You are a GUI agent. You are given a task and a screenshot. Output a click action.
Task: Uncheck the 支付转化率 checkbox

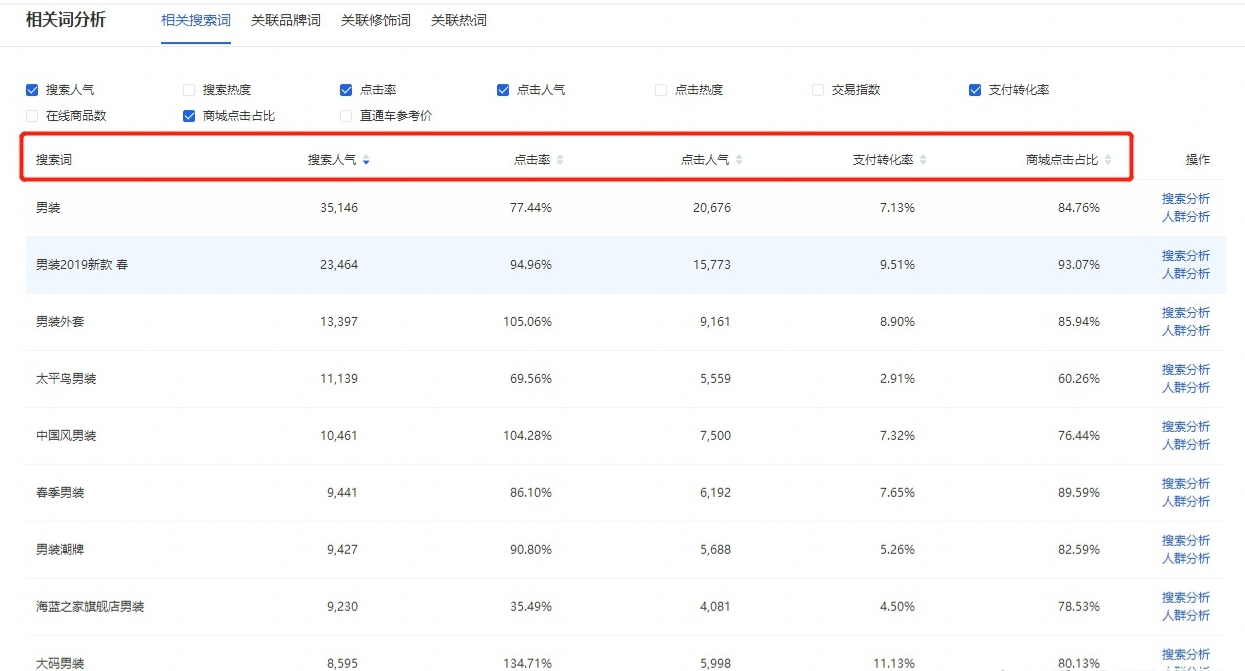pyautogui.click(x=975, y=90)
